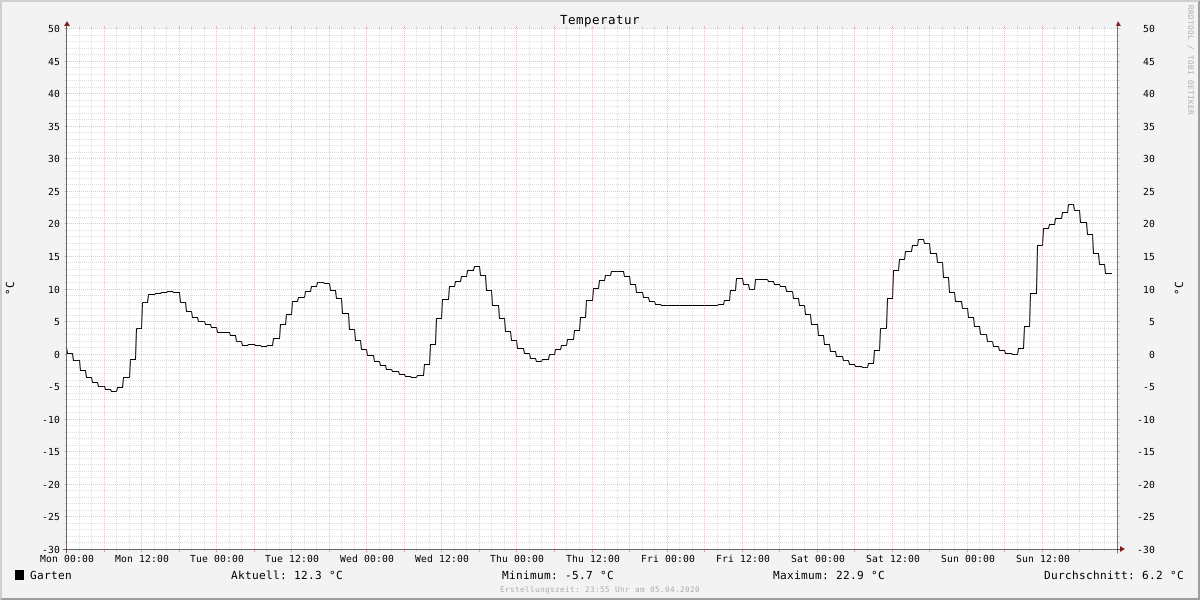Select the zero tick label on right axis
Screen dimensions: 1200x600
[x=1152, y=354]
